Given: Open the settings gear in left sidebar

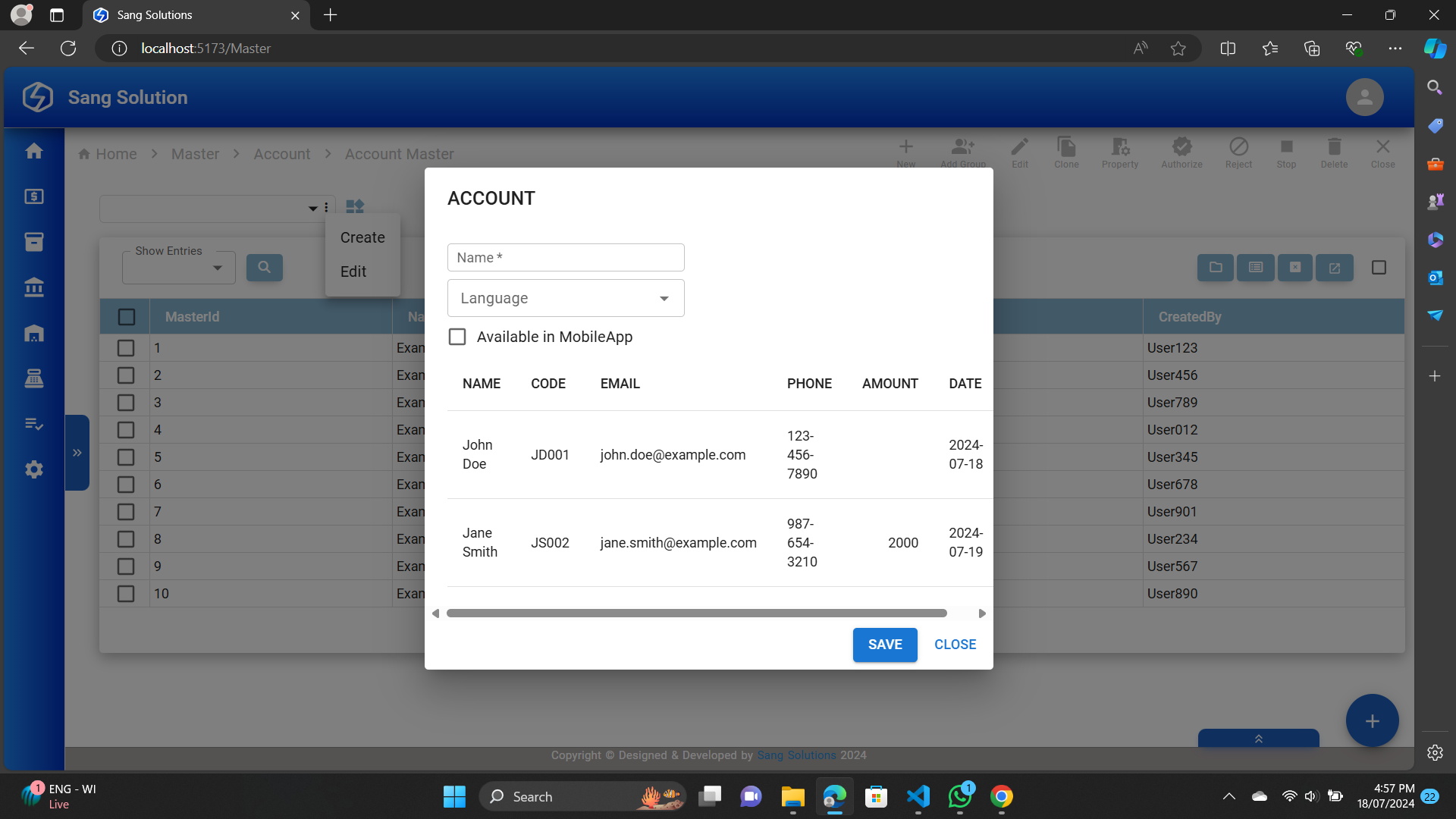Looking at the screenshot, I should (34, 469).
